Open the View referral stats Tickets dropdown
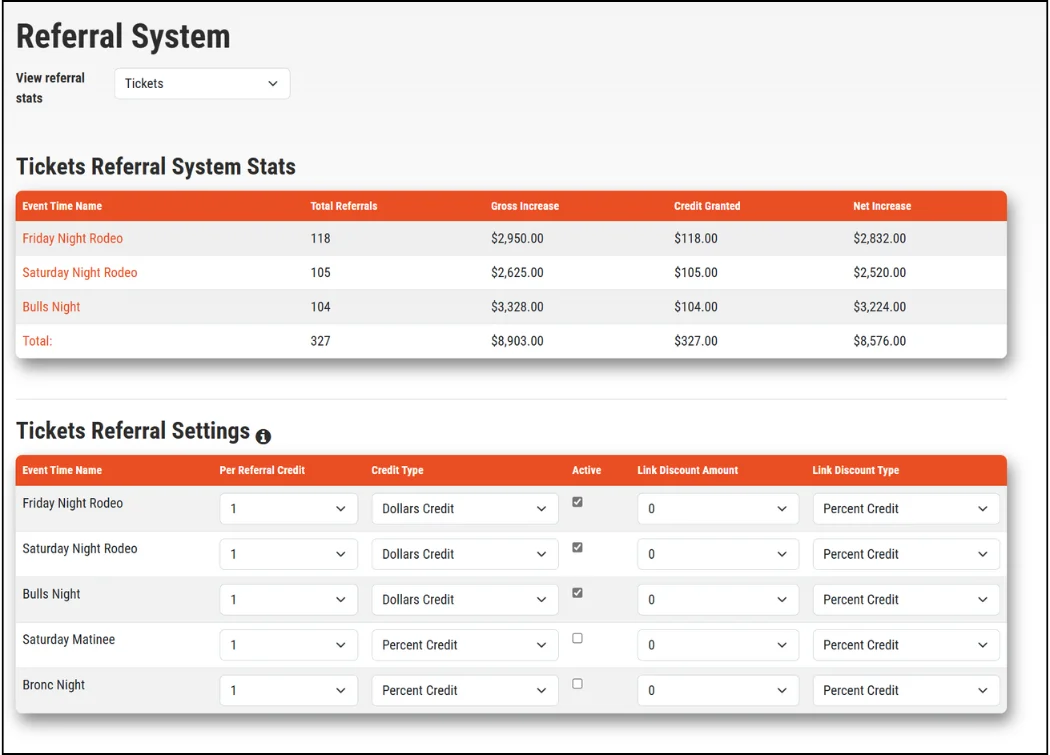The height and width of the screenshot is (755, 1050). click(202, 84)
